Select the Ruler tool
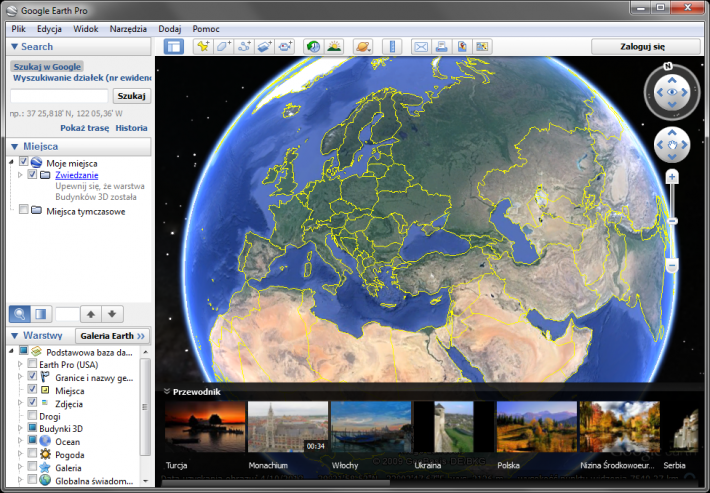Screen dimensions: 710x493 point(392,46)
